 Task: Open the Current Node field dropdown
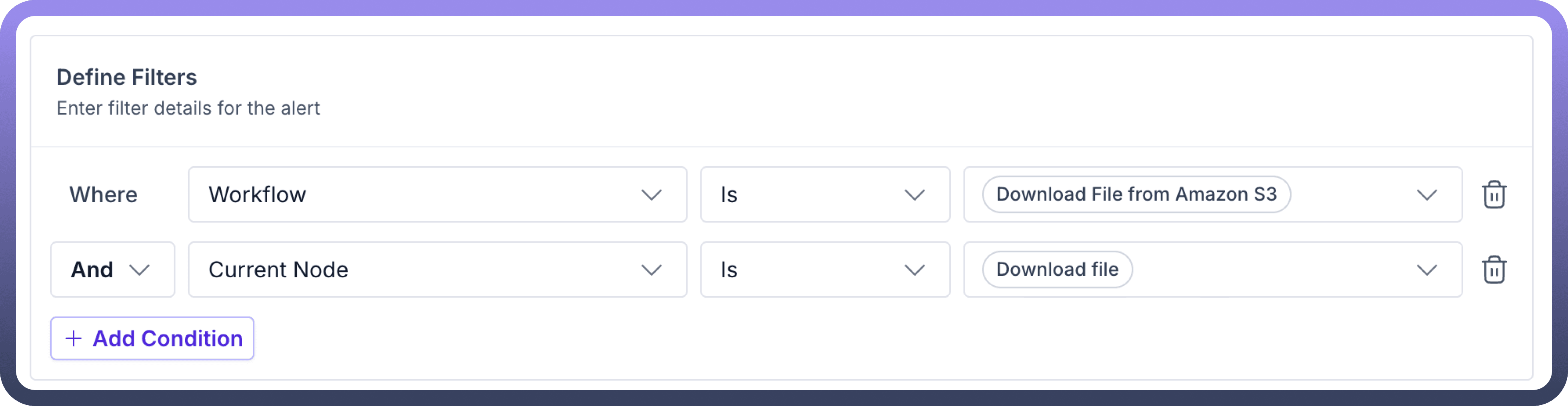pos(437,270)
